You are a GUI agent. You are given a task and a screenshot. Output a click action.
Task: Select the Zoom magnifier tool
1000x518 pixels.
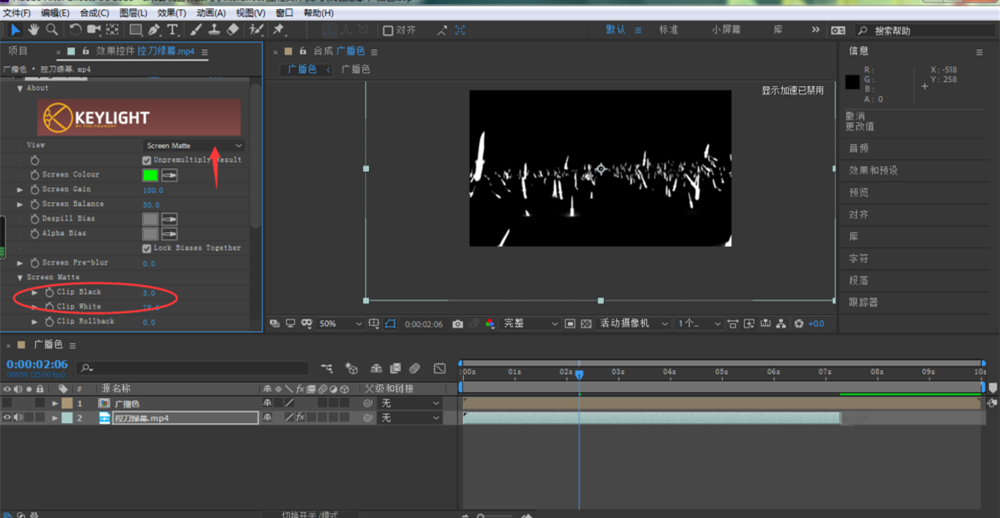51,30
